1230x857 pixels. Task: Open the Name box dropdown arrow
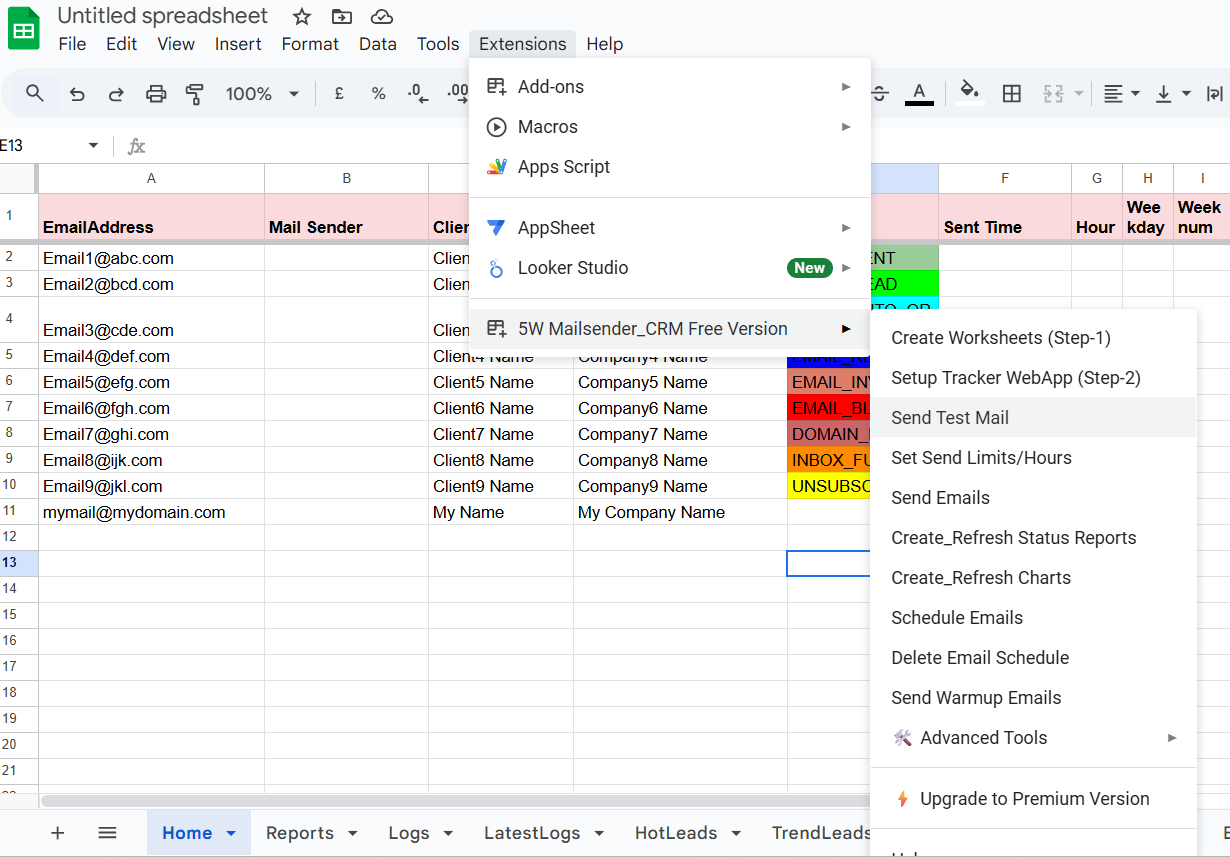(x=94, y=146)
